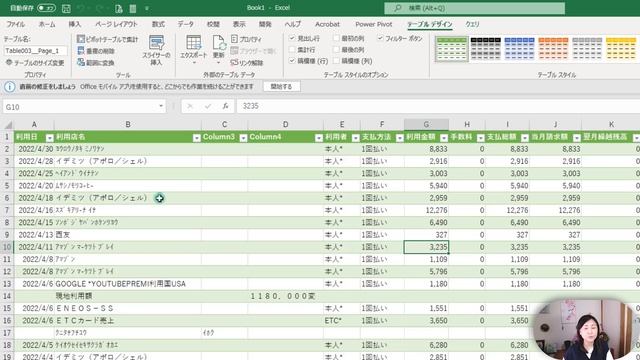Open the ファイル tab
640x360 pixels.
click(16, 24)
